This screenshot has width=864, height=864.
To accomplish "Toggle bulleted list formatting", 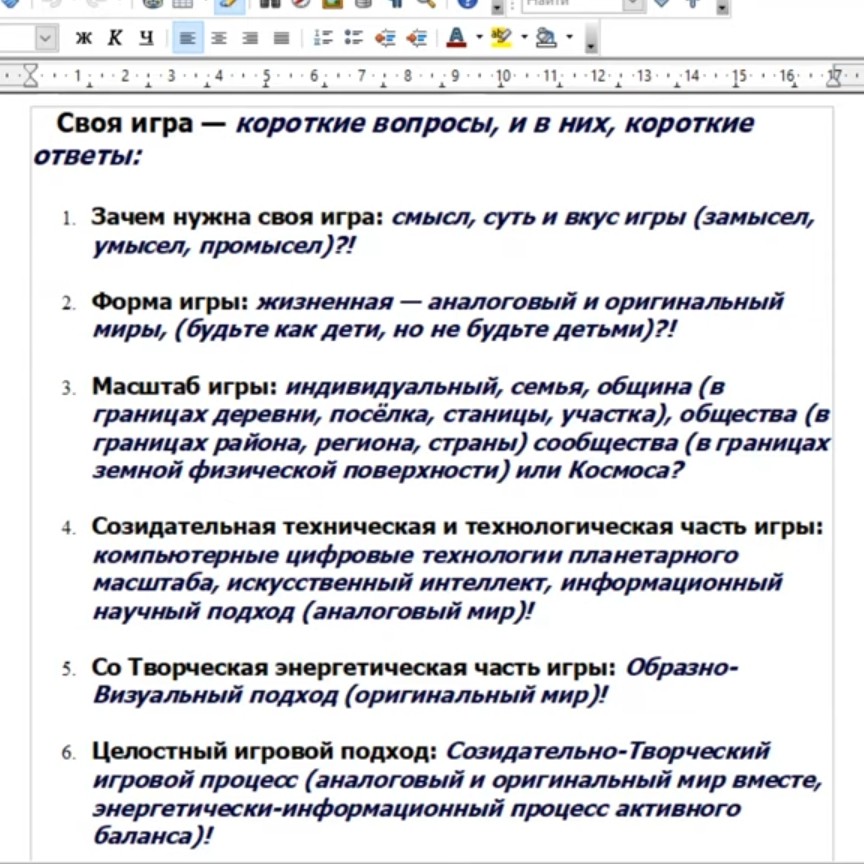I will pyautogui.click(x=354, y=37).
